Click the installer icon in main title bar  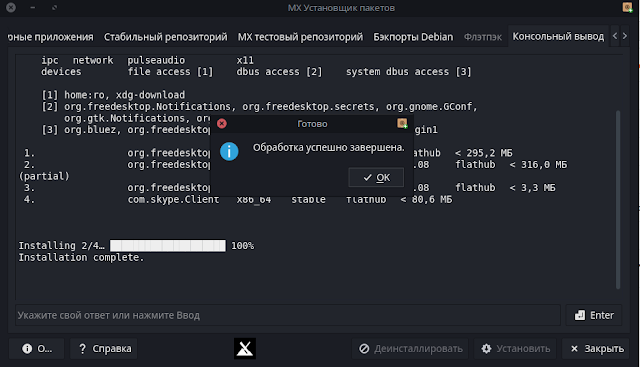pyautogui.click(x=627, y=7)
